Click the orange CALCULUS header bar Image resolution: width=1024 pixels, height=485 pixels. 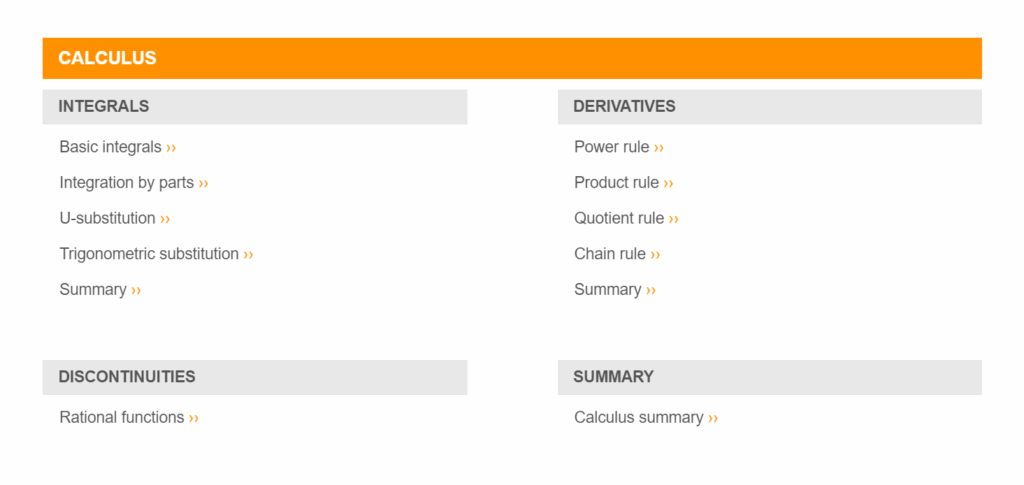[x=512, y=58]
